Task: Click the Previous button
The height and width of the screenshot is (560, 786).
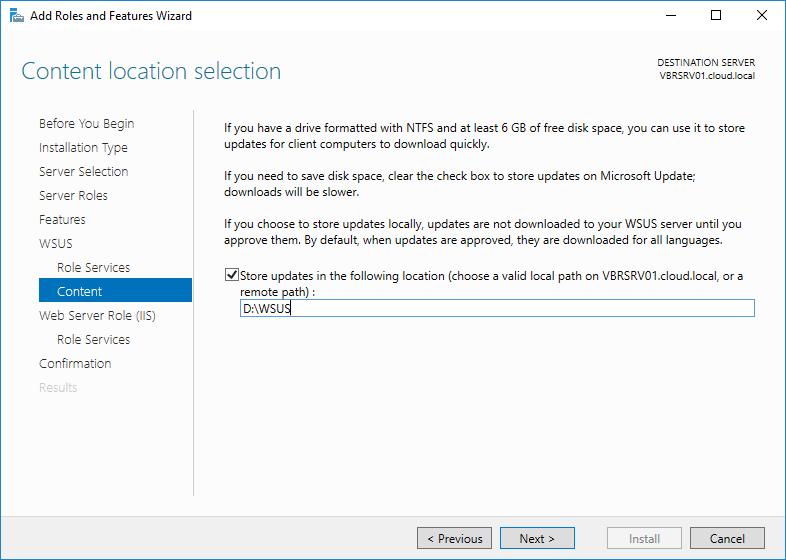Action: [x=454, y=538]
